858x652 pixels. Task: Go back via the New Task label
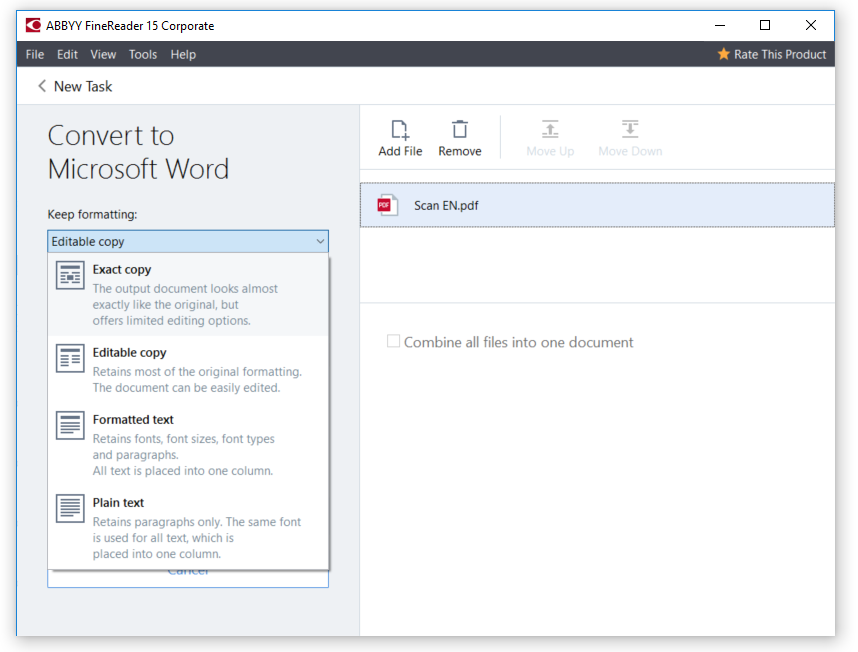[83, 86]
